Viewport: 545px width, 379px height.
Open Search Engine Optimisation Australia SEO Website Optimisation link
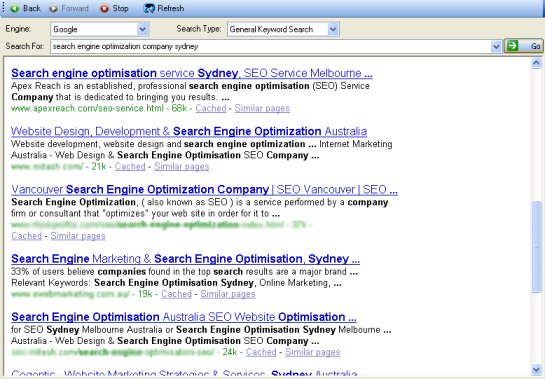(184, 317)
